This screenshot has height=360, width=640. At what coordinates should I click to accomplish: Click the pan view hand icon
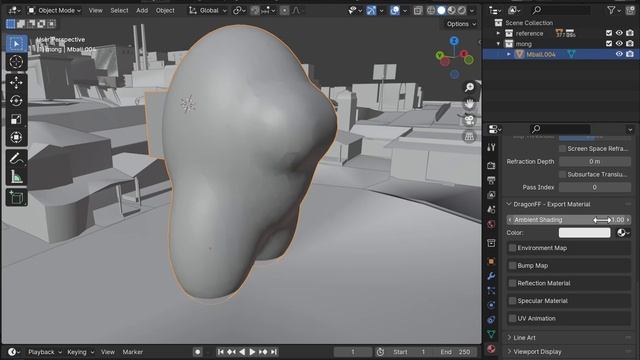[469, 104]
